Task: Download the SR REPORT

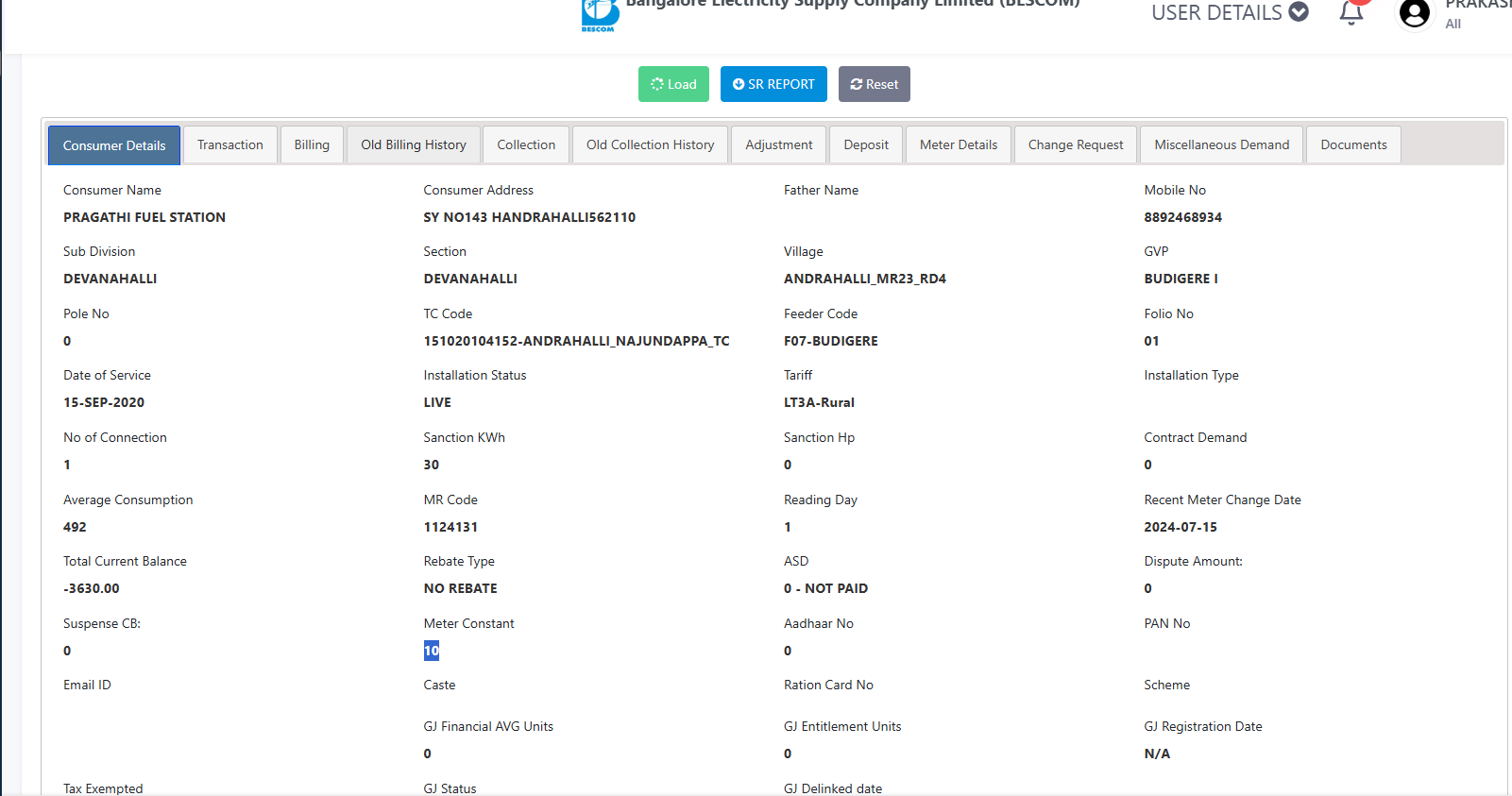Action: tap(773, 84)
